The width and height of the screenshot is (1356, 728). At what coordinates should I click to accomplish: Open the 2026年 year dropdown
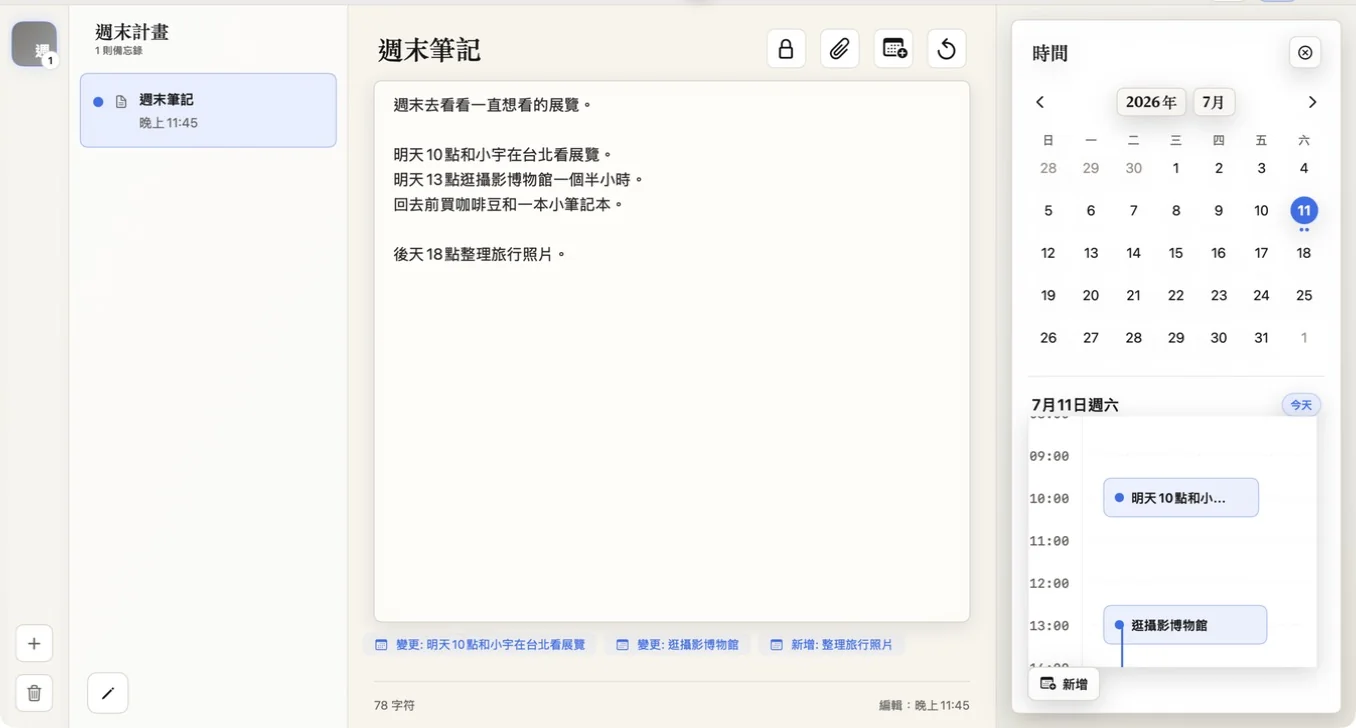(1151, 102)
